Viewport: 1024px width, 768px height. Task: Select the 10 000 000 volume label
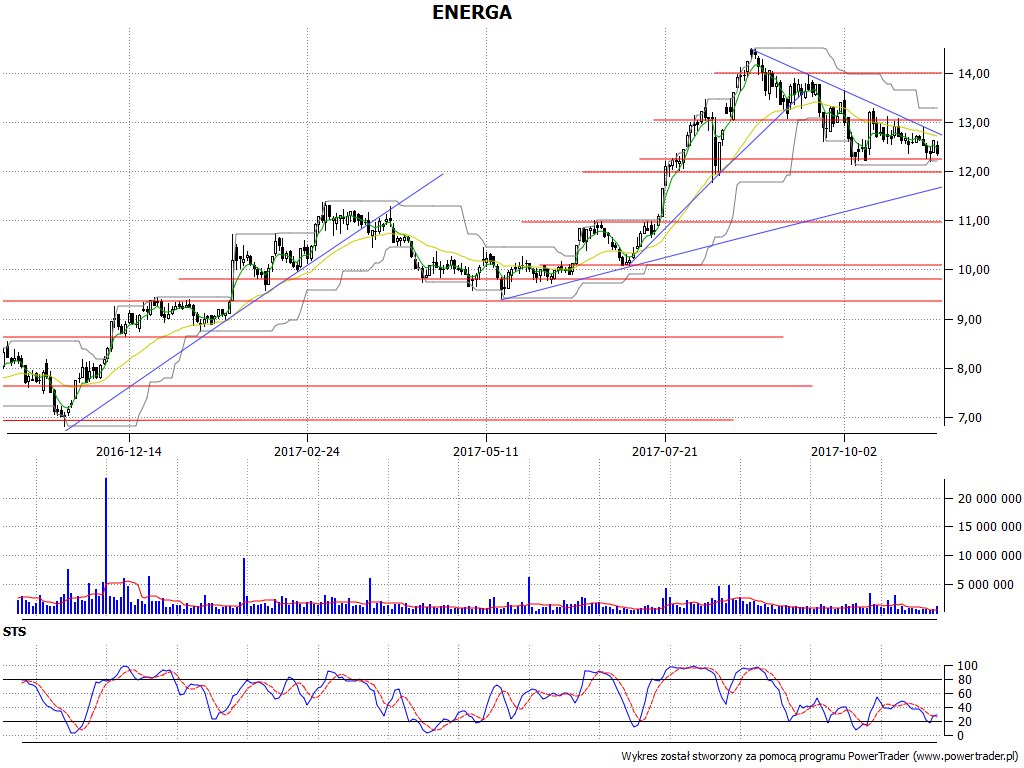pyautogui.click(x=989, y=556)
